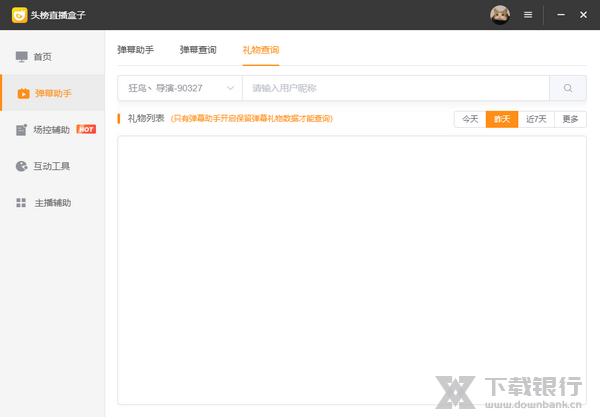Click the magnifier search button
600x417 pixels.
(x=568, y=88)
